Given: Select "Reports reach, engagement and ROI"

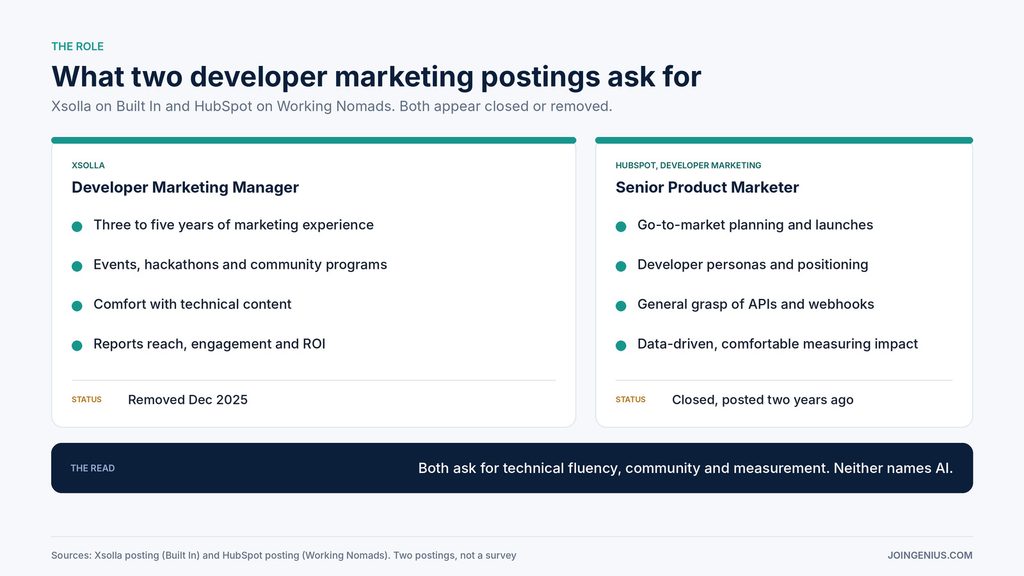Looking at the screenshot, I should pos(209,344).
